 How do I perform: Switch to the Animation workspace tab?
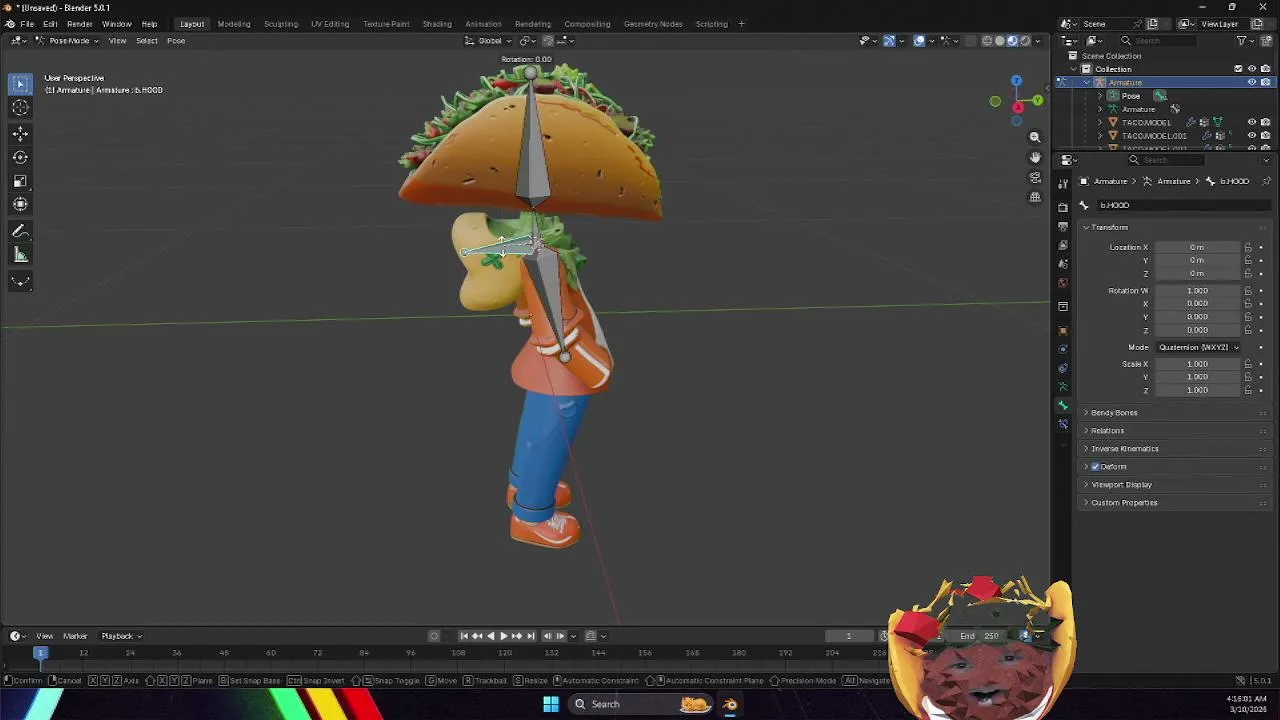pos(483,24)
